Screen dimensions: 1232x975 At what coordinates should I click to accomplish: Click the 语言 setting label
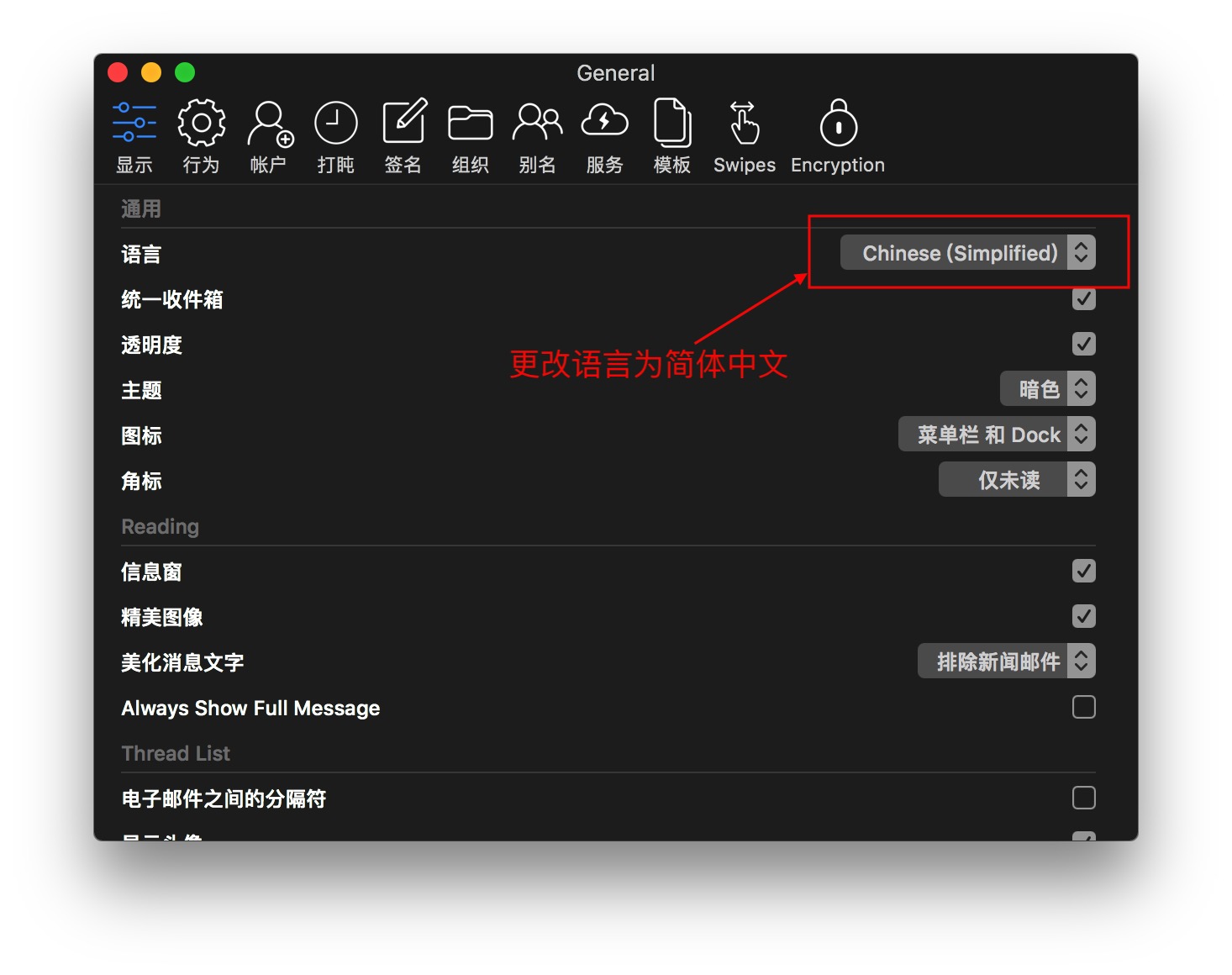tap(141, 254)
